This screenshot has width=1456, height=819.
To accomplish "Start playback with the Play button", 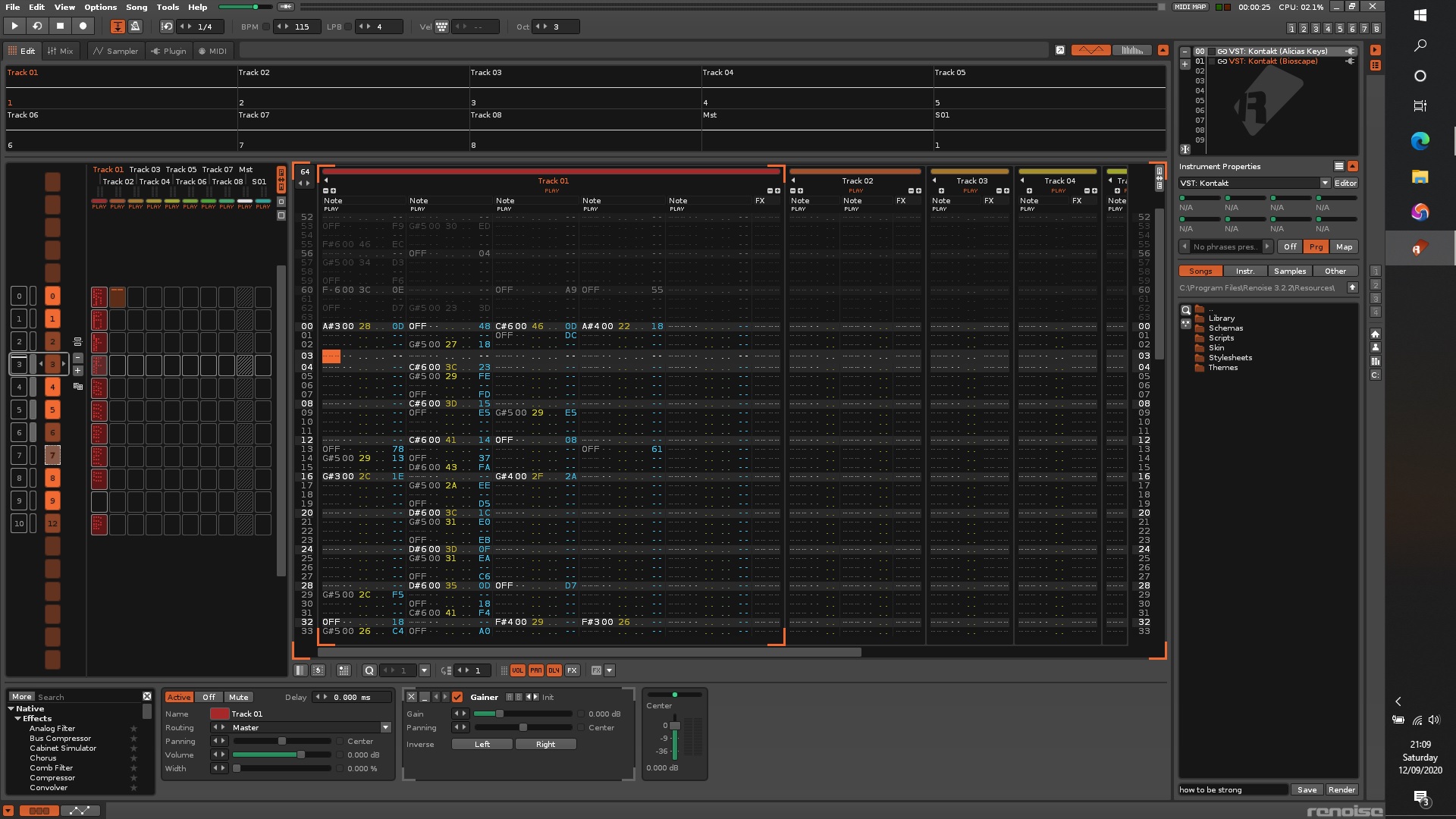I will tap(14, 26).
